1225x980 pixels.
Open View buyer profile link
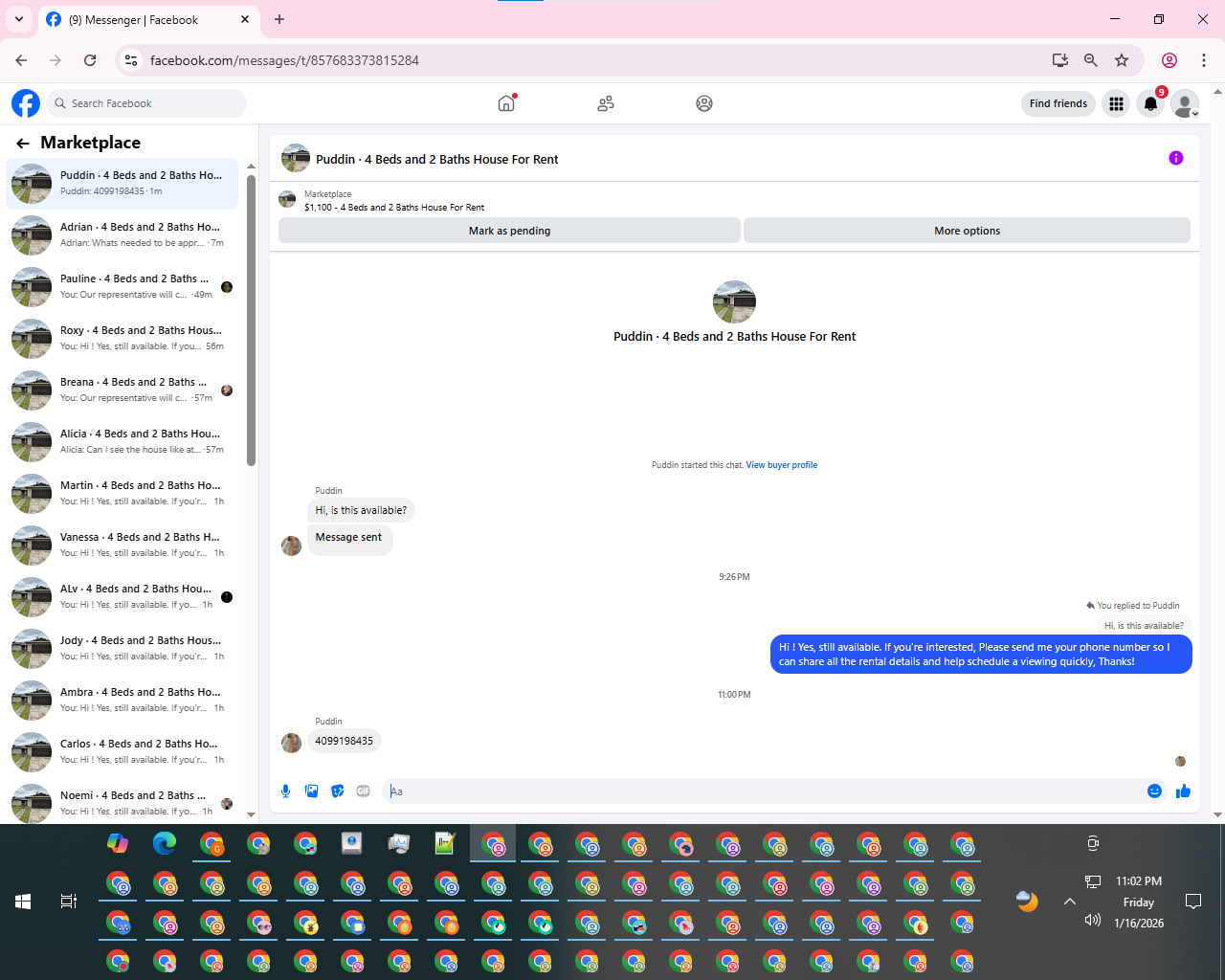(782, 465)
